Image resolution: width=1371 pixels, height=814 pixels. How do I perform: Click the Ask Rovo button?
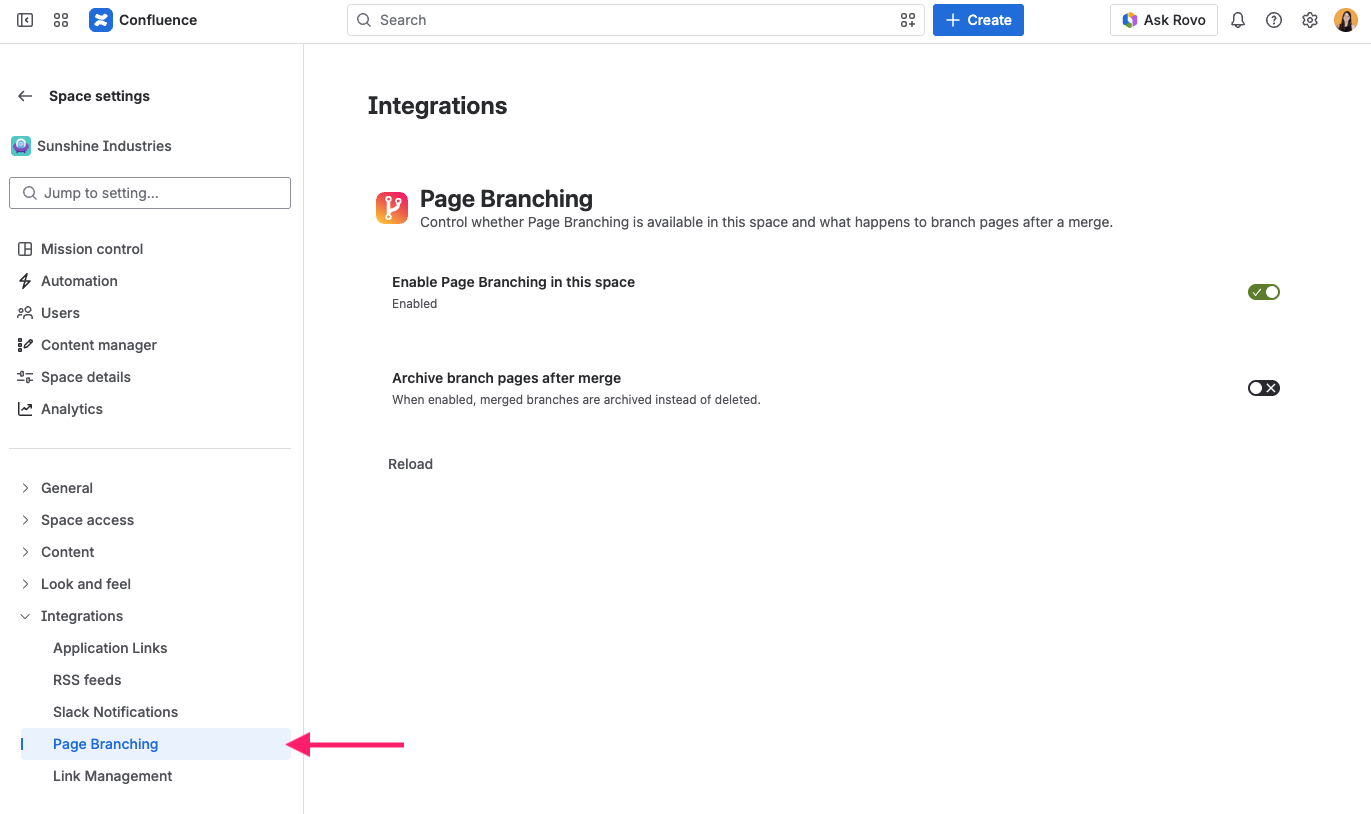pyautogui.click(x=1164, y=20)
